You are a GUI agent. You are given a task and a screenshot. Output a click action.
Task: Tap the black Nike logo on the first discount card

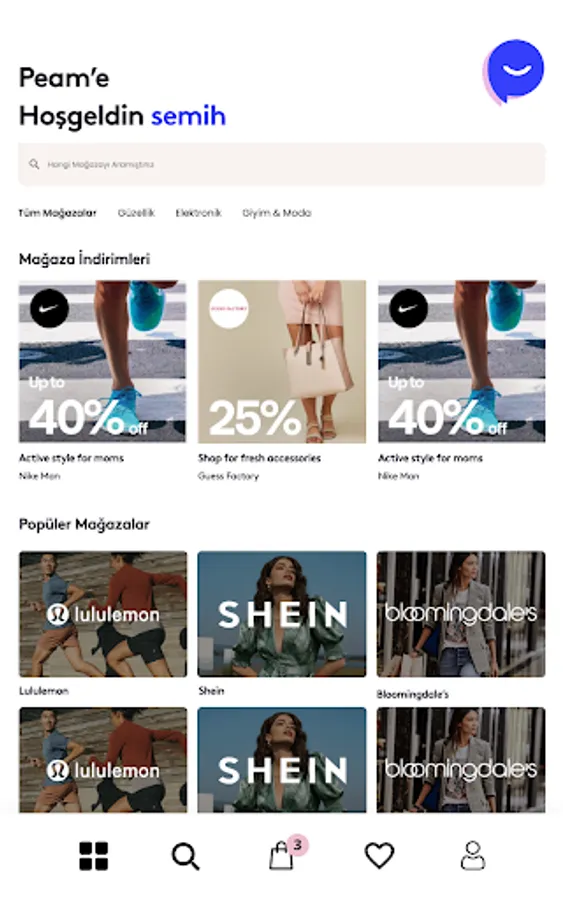pyautogui.click(x=49, y=308)
